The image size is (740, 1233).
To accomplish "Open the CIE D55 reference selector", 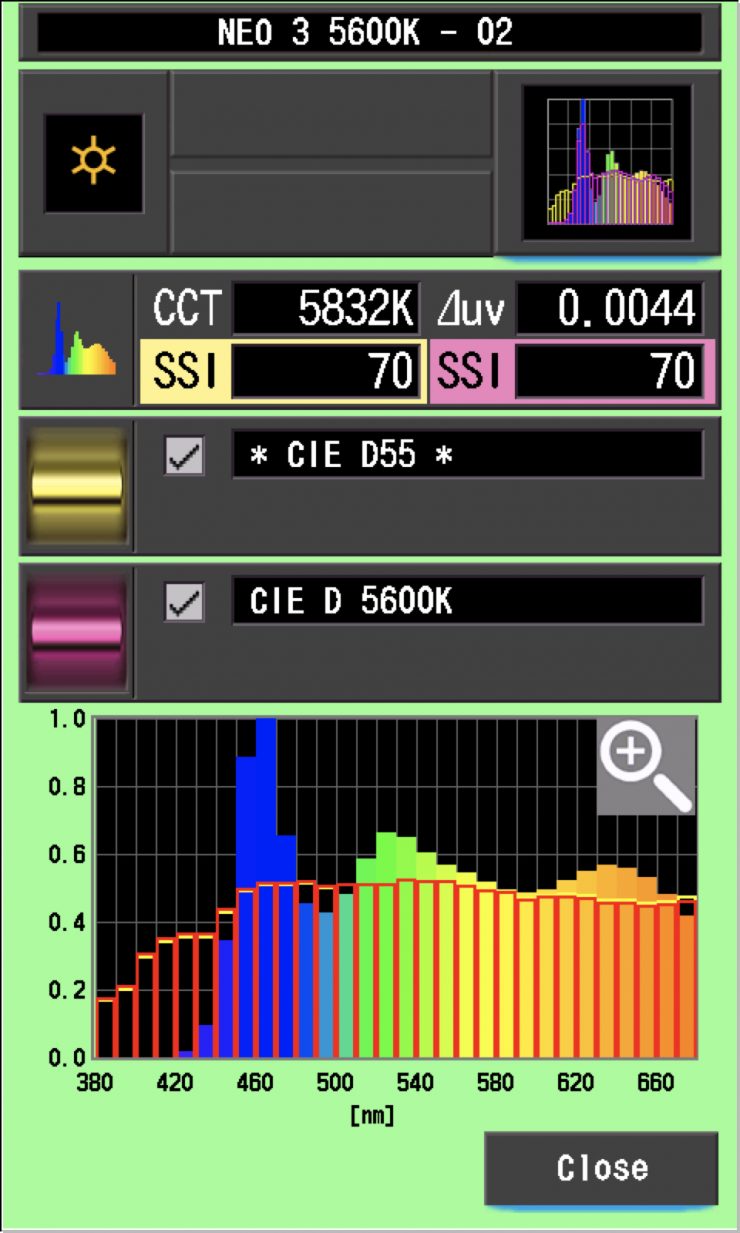I will 467,456.
